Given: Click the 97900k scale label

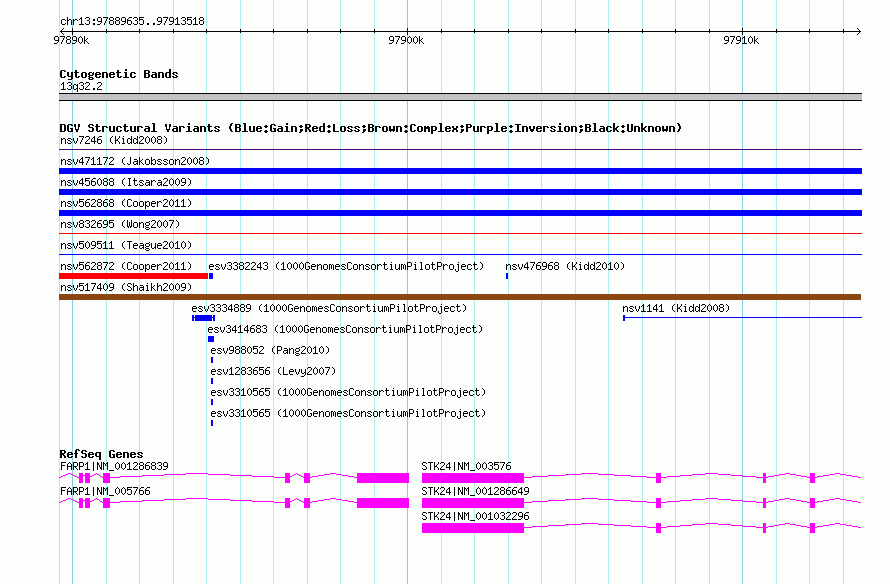Looking at the screenshot, I should click(406, 40).
